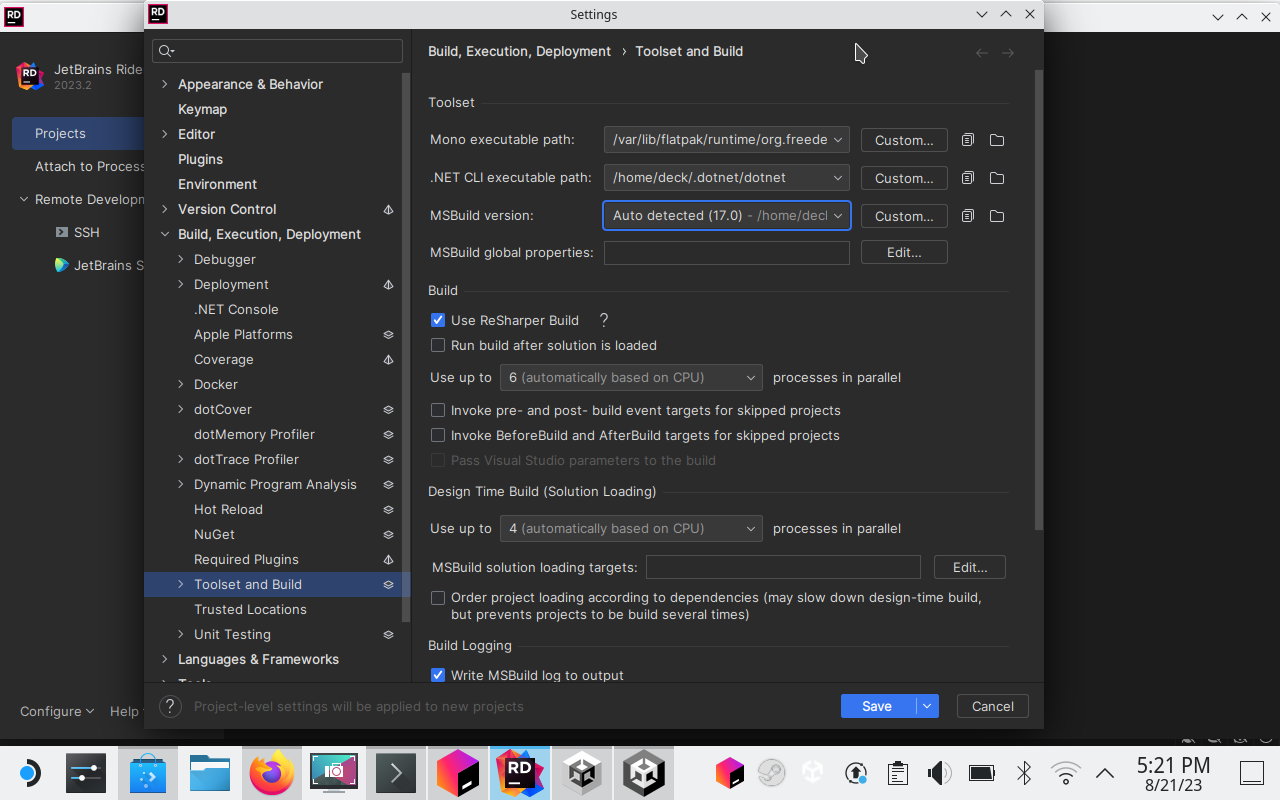Copy the .NET CLI executable path

pos(967,178)
